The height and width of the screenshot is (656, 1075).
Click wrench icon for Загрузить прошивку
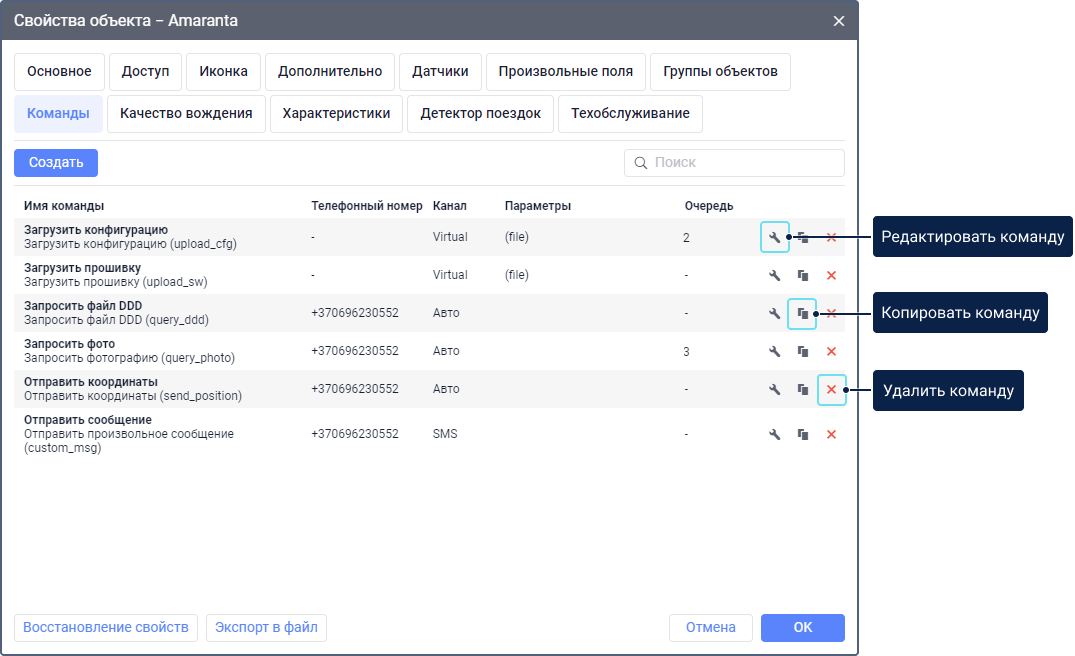click(x=774, y=275)
